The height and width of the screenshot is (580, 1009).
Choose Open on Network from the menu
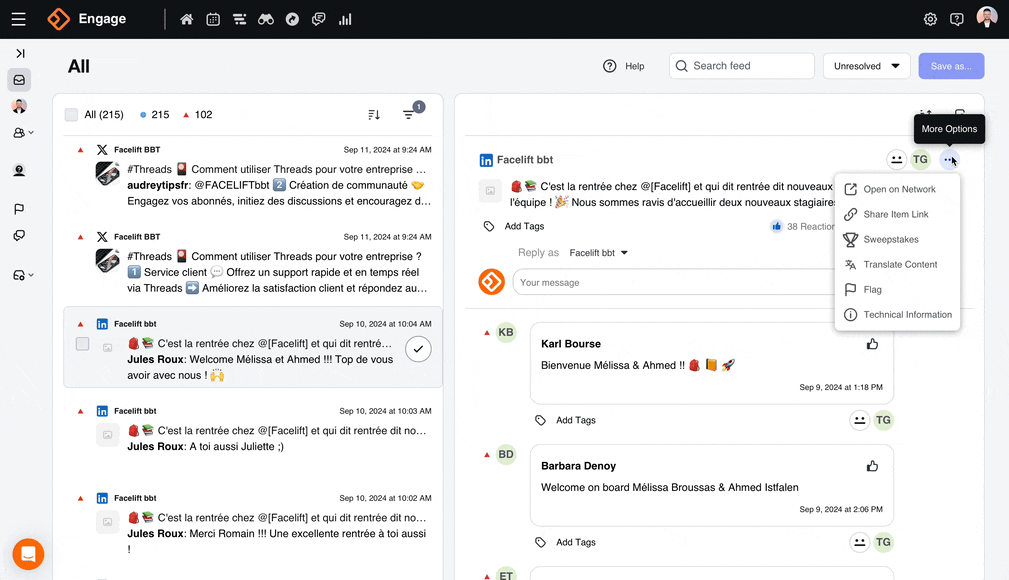897,189
